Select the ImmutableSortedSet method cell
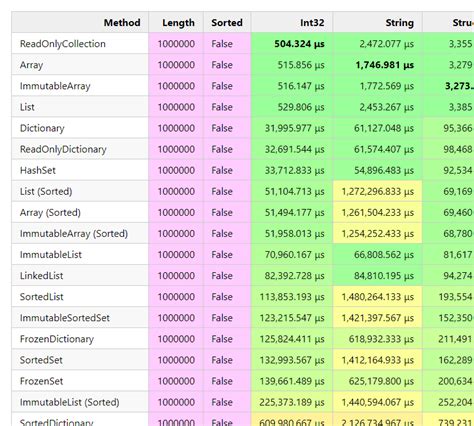This screenshot has height=426, width=474. [80, 318]
